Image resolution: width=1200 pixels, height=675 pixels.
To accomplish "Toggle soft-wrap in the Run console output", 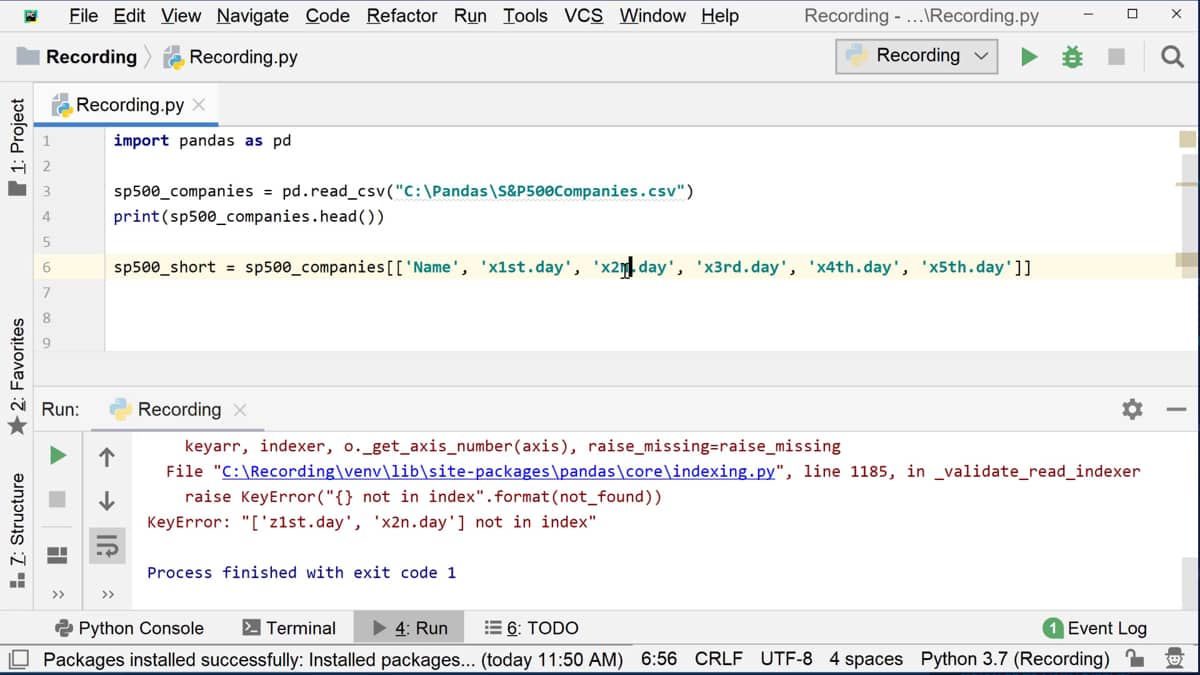I will (x=107, y=544).
